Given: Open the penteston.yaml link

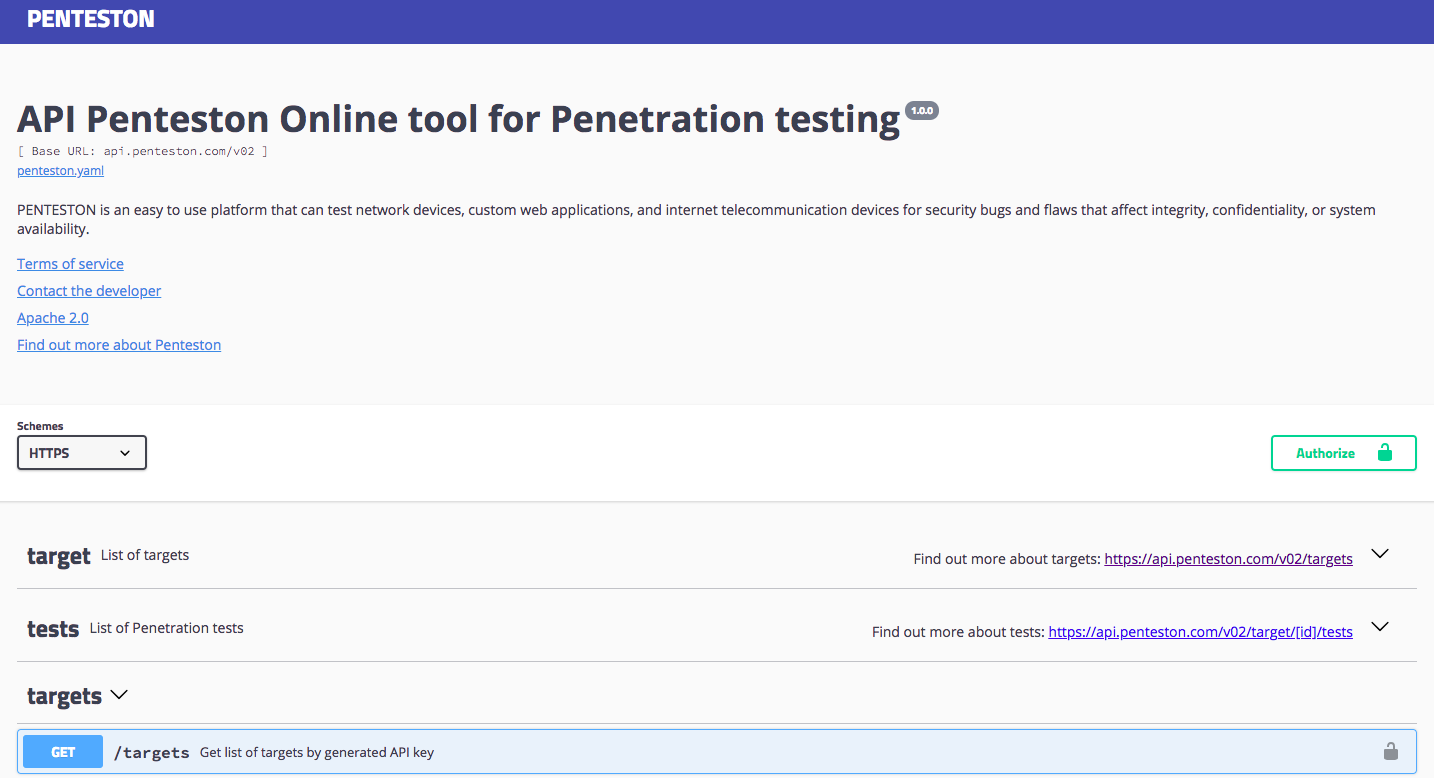Looking at the screenshot, I should [x=60, y=171].
